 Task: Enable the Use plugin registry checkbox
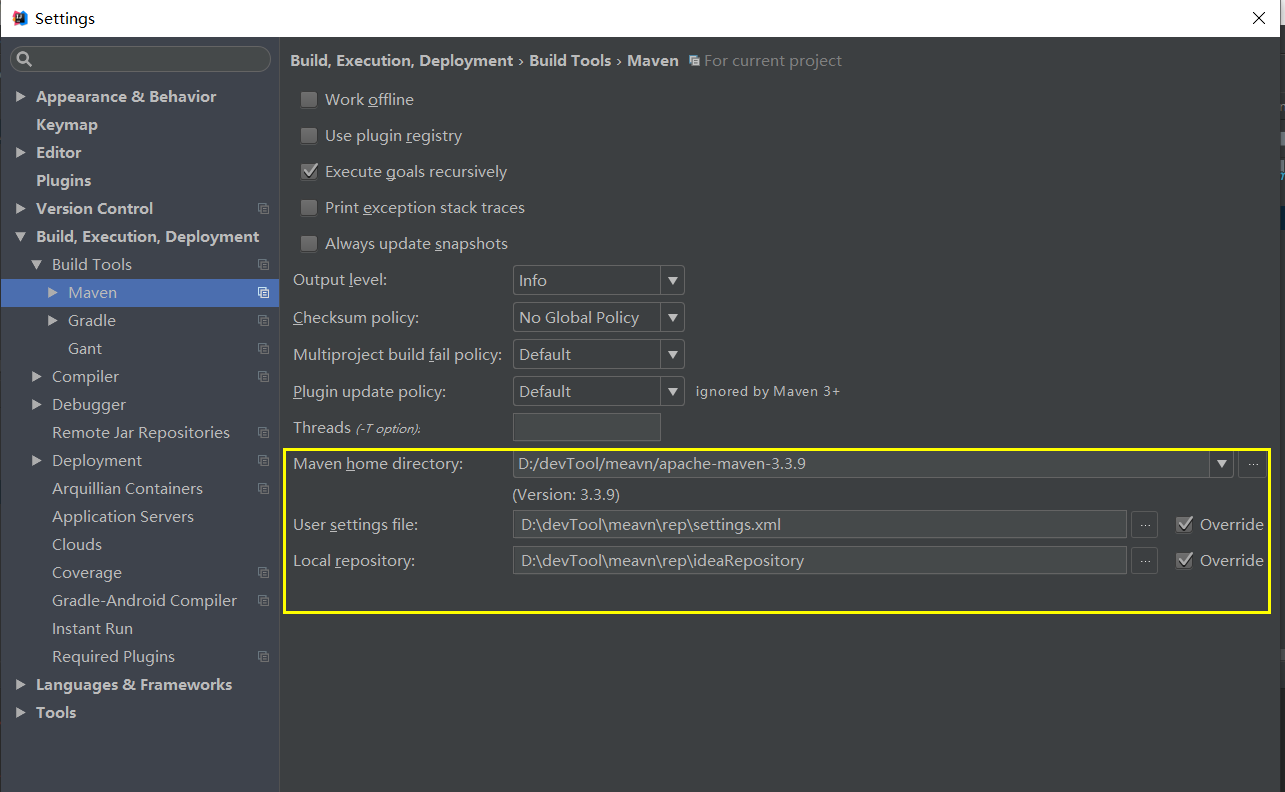click(309, 136)
